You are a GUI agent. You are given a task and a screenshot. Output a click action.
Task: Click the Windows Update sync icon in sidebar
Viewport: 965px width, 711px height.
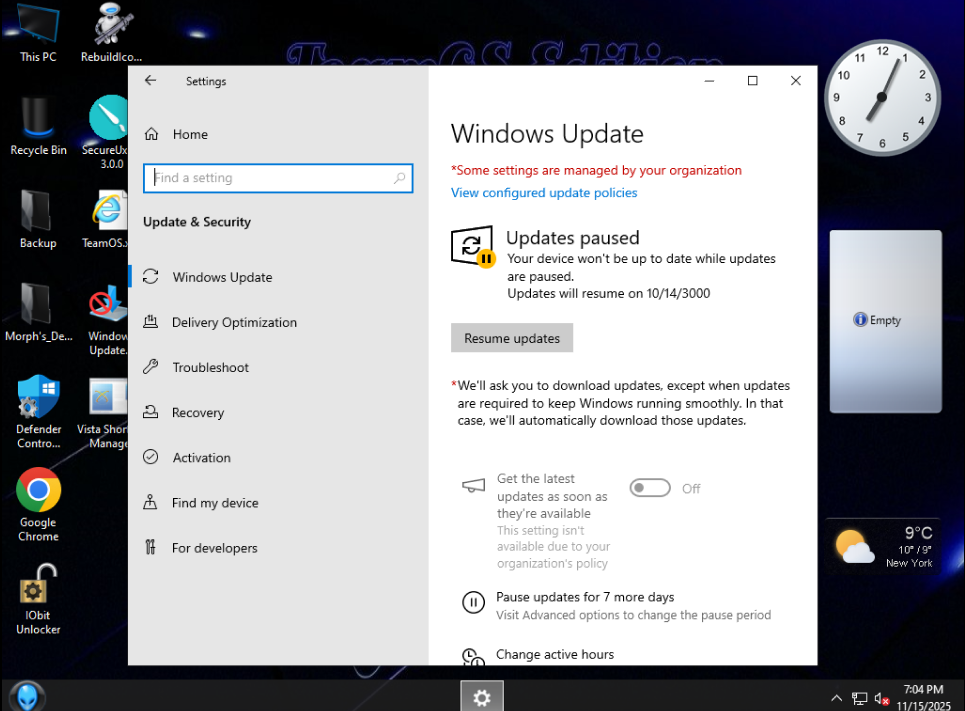(x=151, y=276)
